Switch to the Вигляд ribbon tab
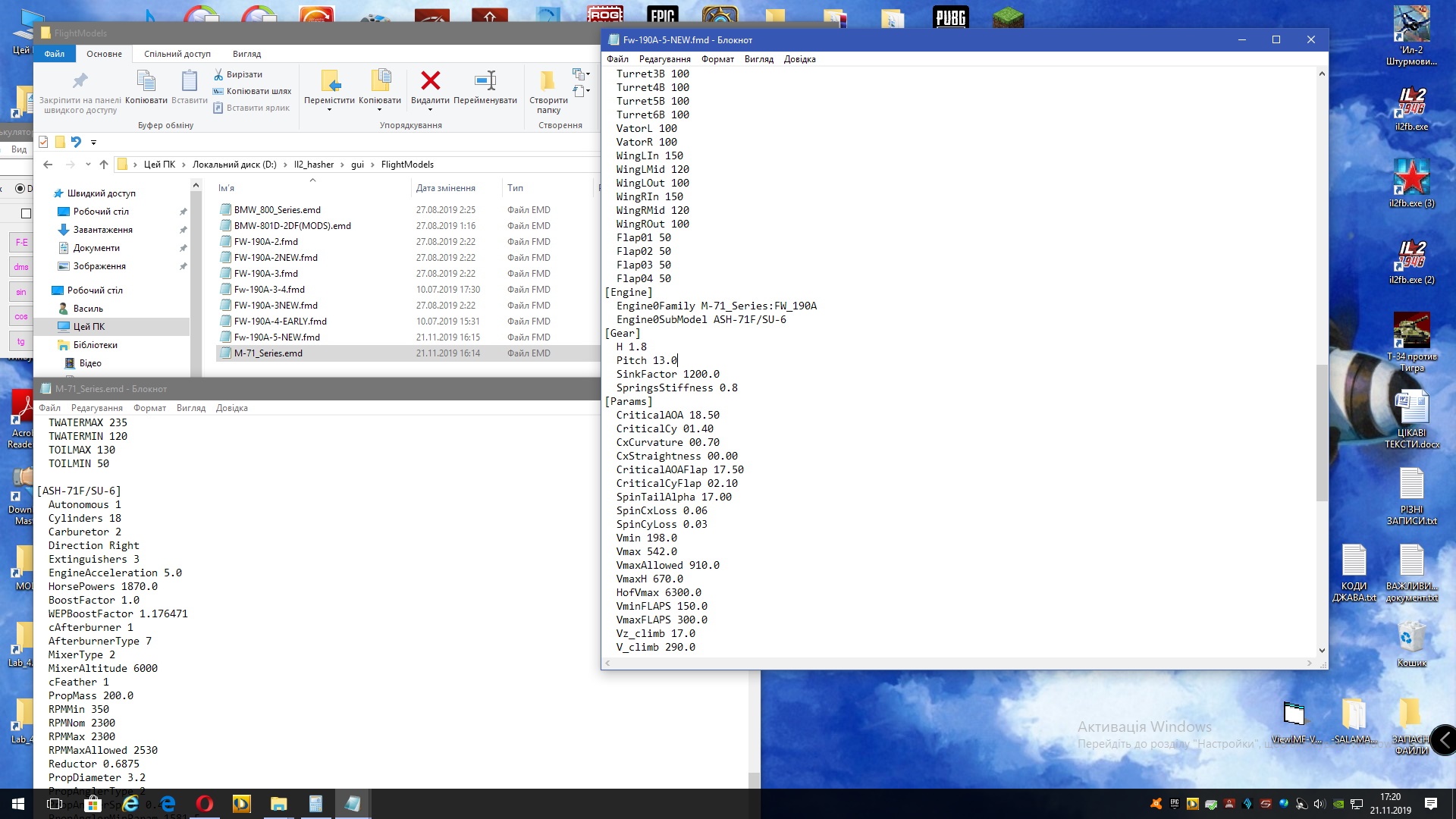1456x819 pixels. (246, 54)
